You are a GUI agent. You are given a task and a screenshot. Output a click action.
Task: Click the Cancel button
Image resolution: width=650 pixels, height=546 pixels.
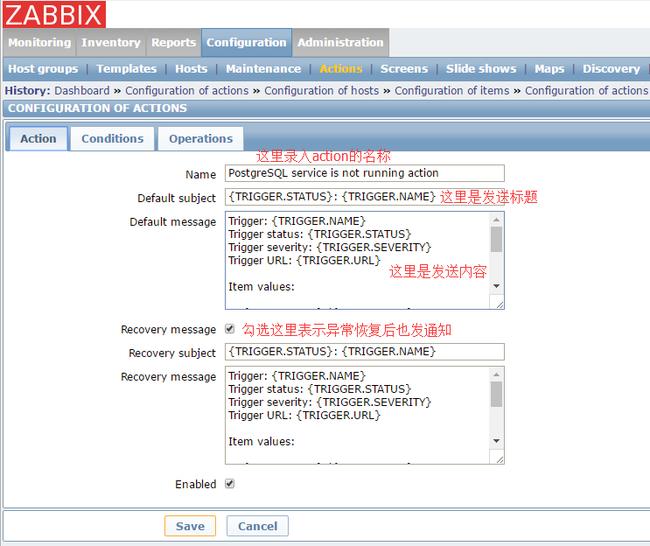(257, 526)
